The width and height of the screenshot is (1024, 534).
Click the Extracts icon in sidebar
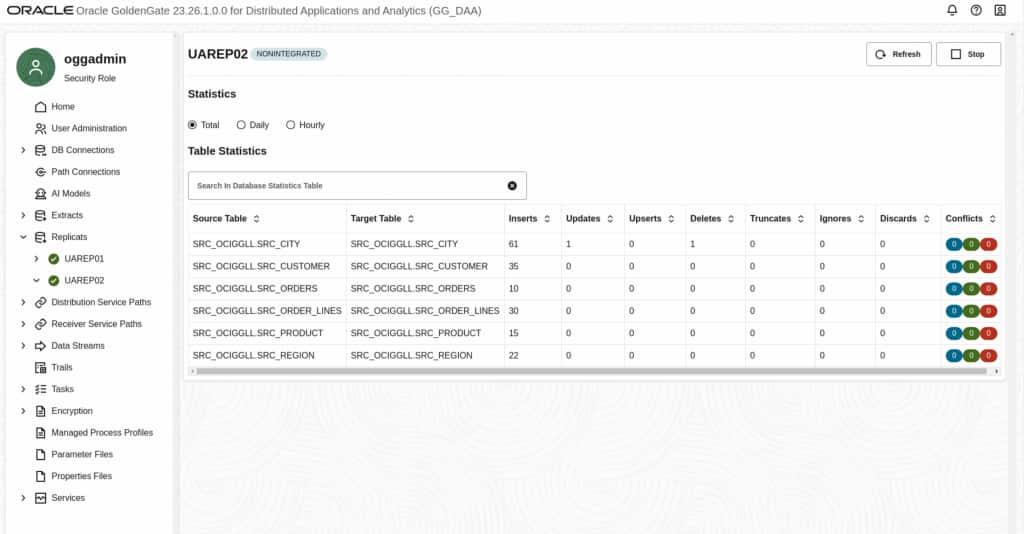point(40,215)
